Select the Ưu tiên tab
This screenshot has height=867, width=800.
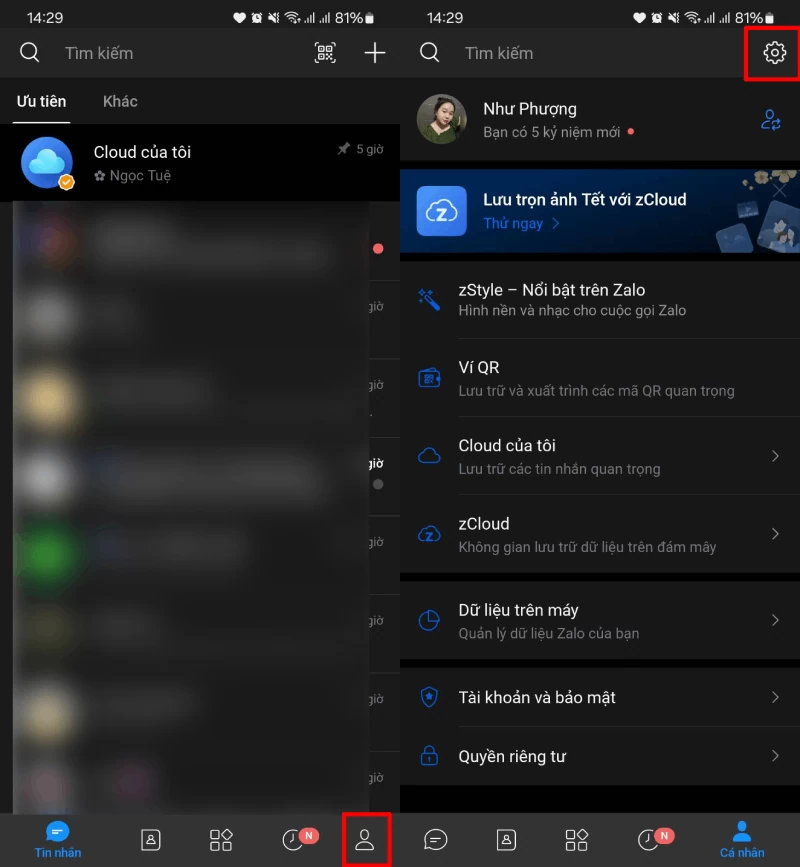point(41,102)
